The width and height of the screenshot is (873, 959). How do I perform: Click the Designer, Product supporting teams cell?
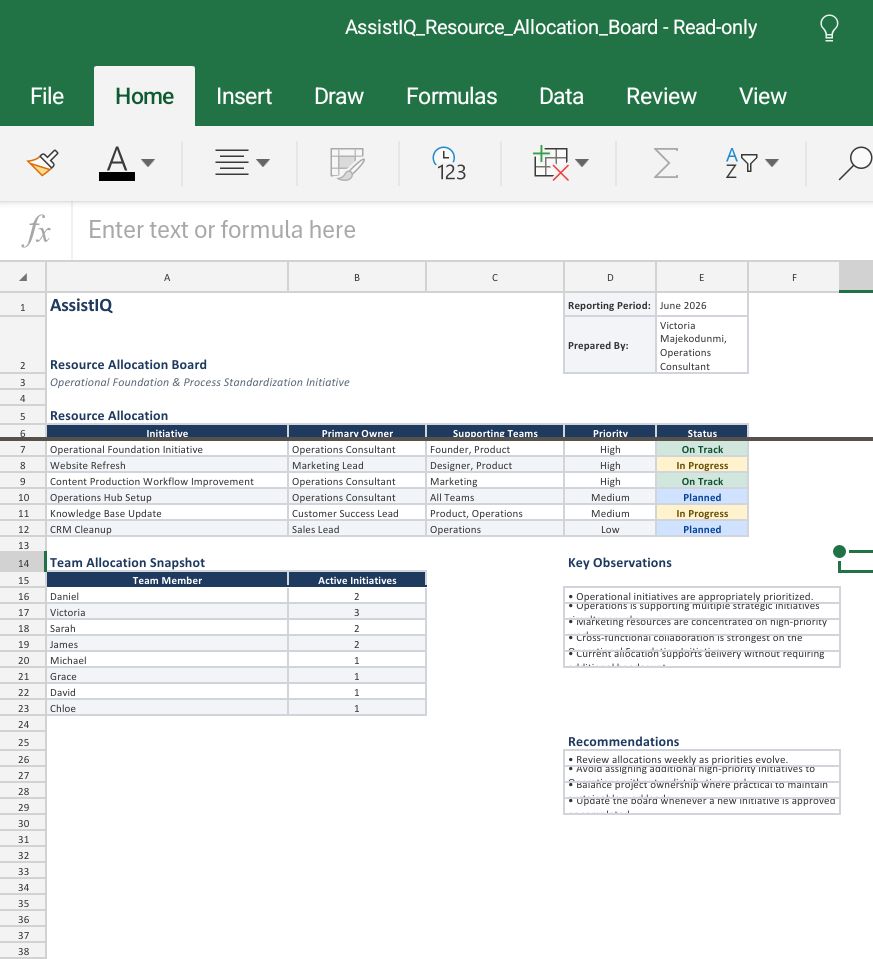[x=494, y=465]
